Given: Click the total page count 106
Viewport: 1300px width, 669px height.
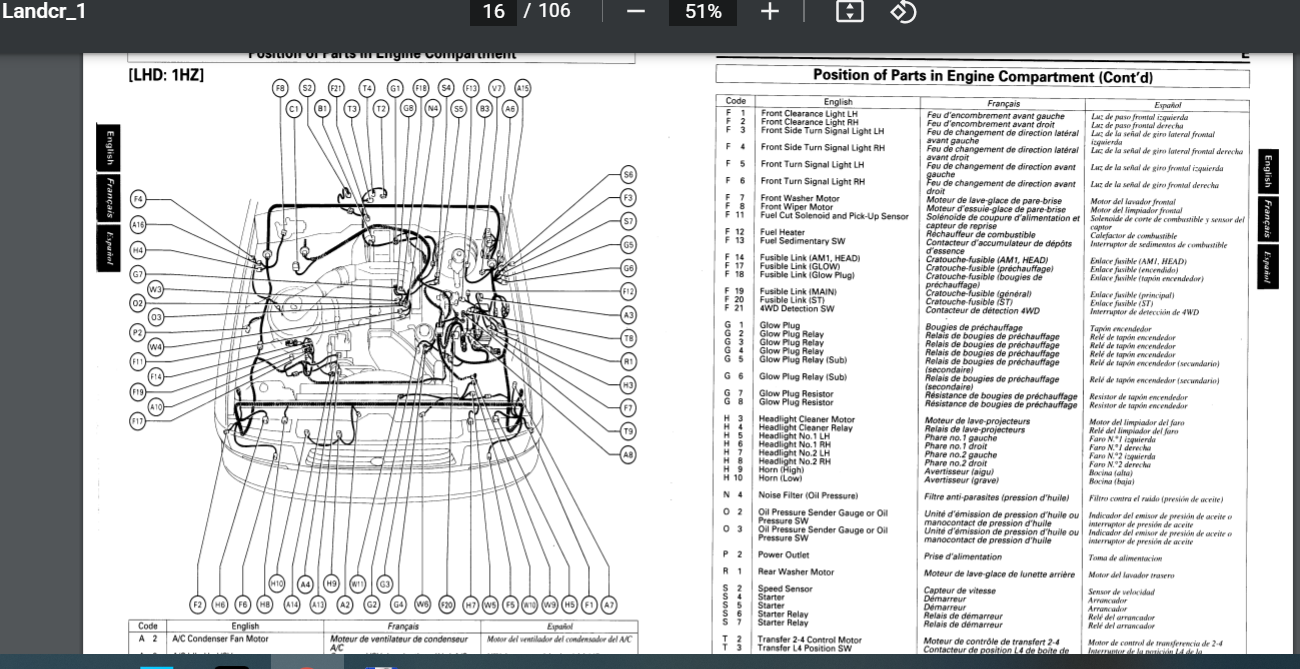Looking at the screenshot, I should [x=554, y=11].
